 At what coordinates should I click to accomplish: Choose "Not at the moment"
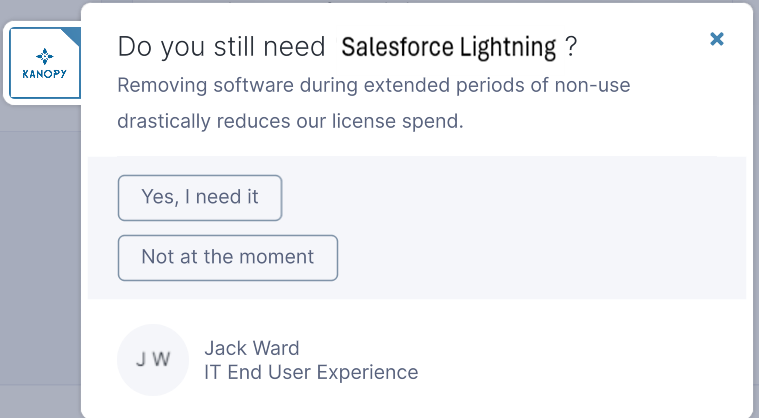coord(228,257)
